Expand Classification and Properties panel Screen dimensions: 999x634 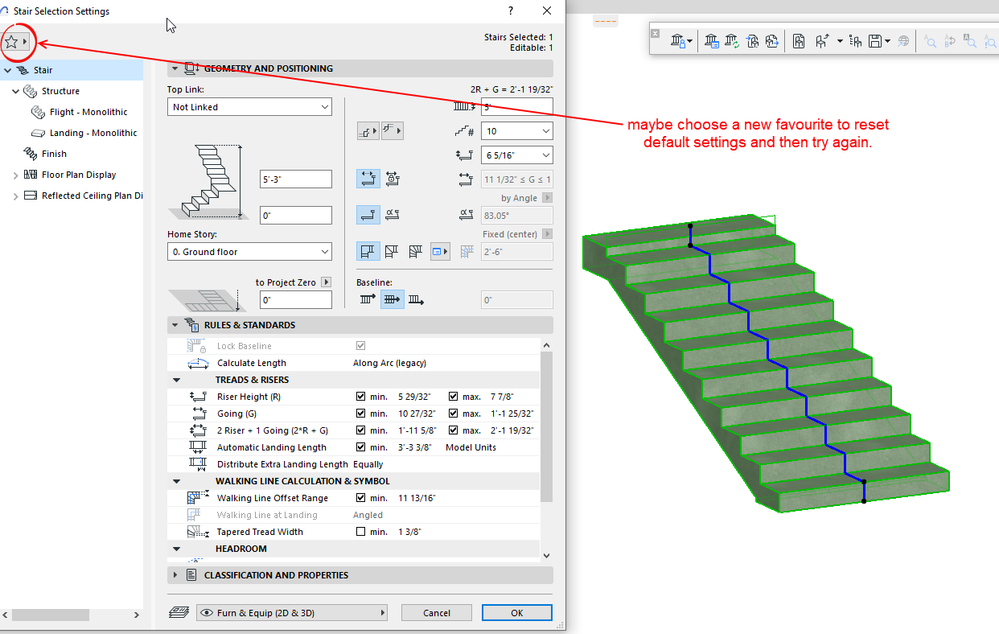[175, 575]
